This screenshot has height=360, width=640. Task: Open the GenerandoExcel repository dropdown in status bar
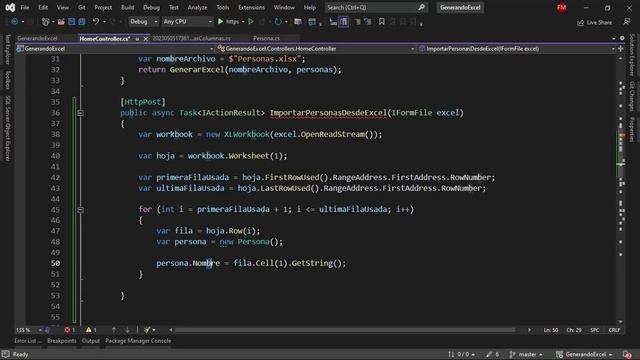584,354
